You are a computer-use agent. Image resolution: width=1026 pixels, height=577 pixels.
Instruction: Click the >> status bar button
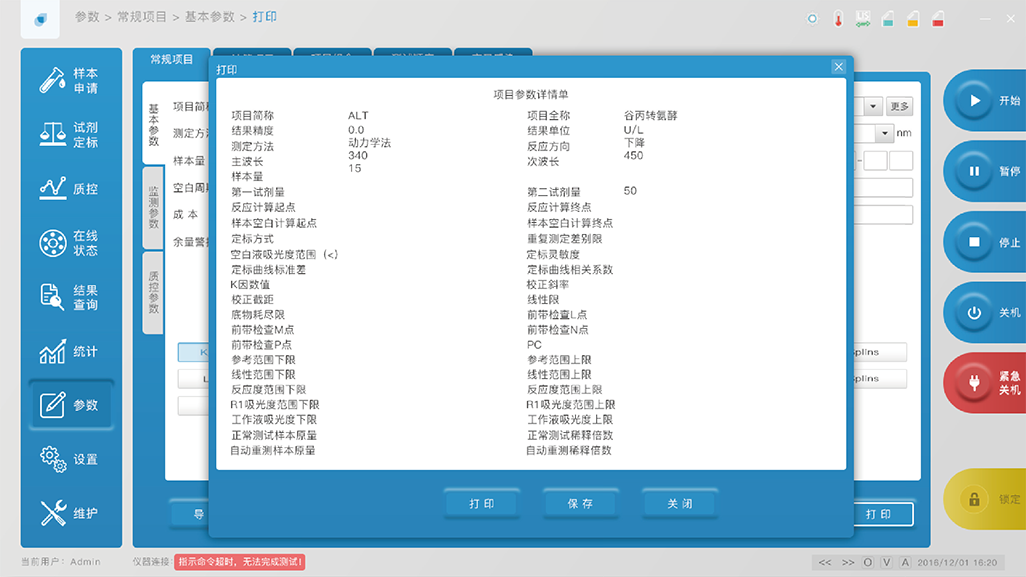pyautogui.click(x=848, y=563)
